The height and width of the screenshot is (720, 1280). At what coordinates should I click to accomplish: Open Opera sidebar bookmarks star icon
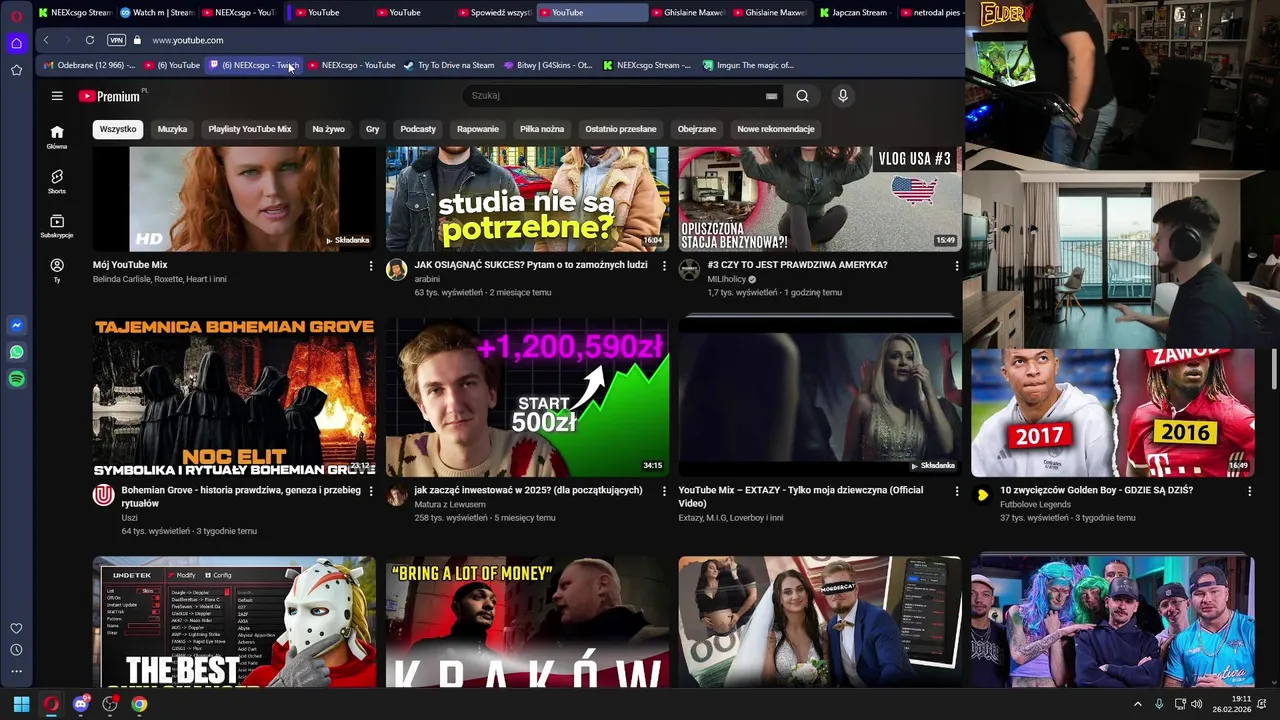pyautogui.click(x=16, y=70)
